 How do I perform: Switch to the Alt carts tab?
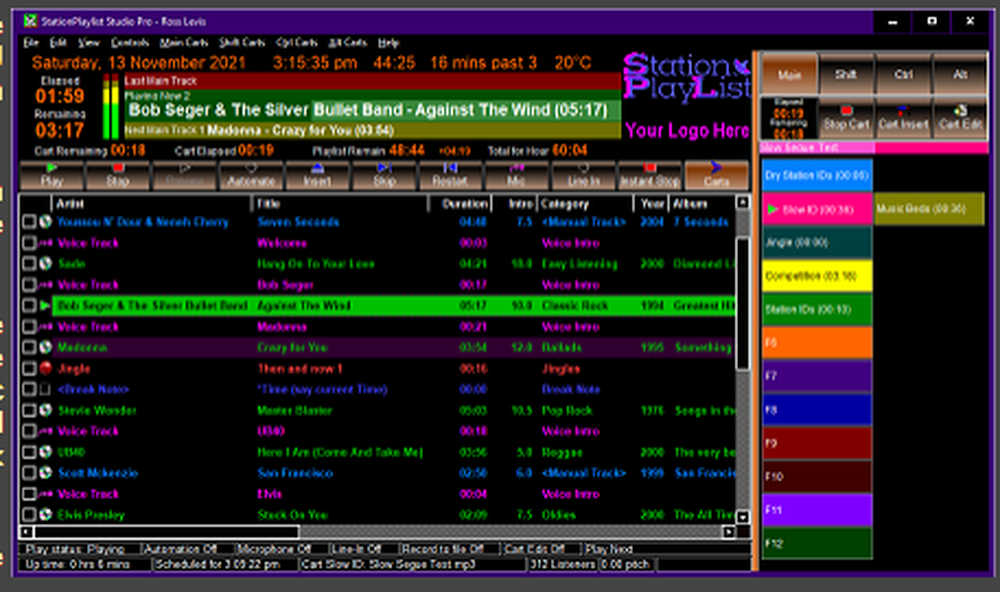coord(960,74)
